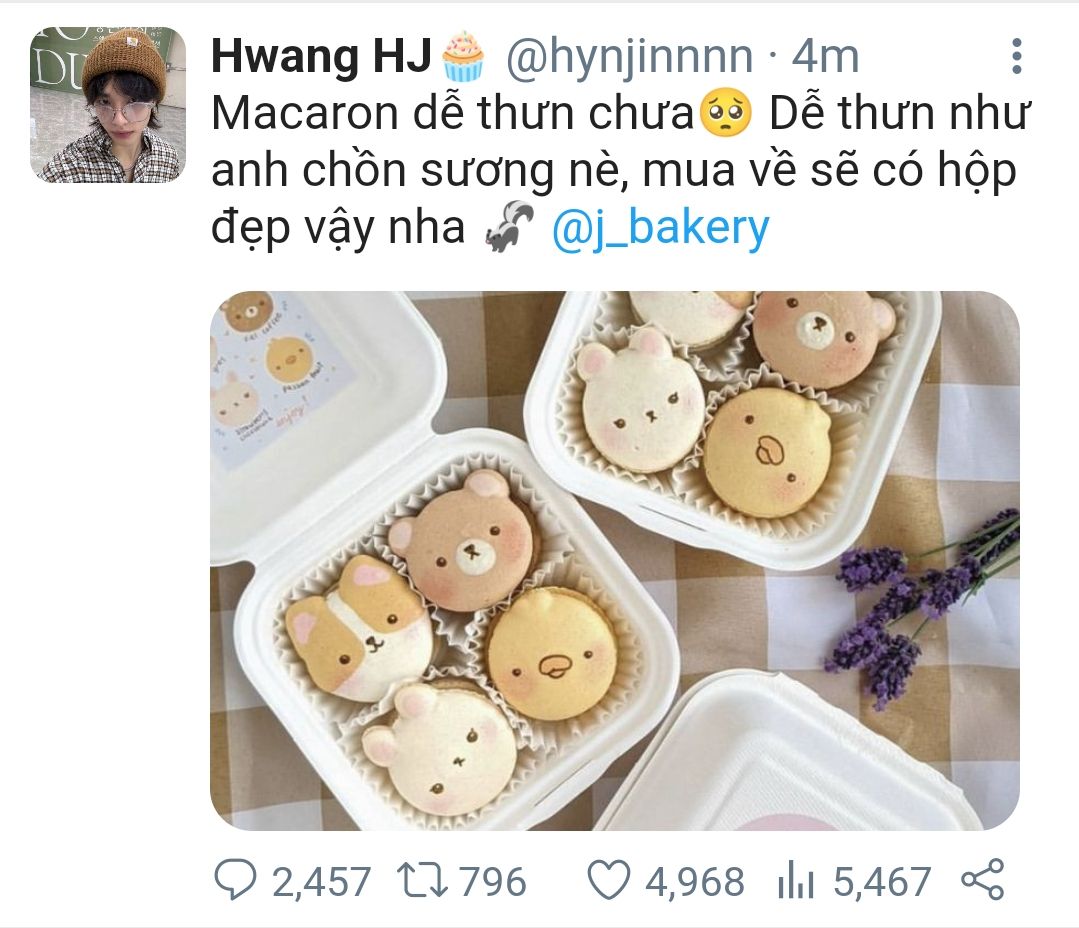This screenshot has height=928, width=1079.
Task: Open the view analytics bar chart icon
Action: tap(795, 881)
